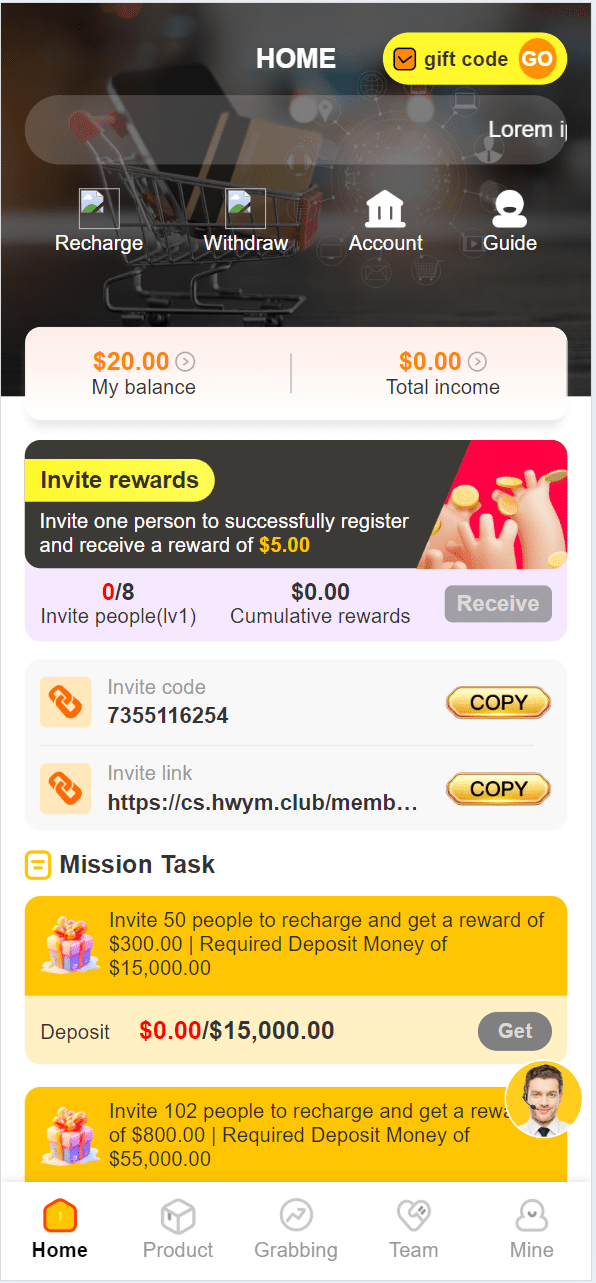
Task: Expand My balance arrow details
Action: tap(185, 361)
